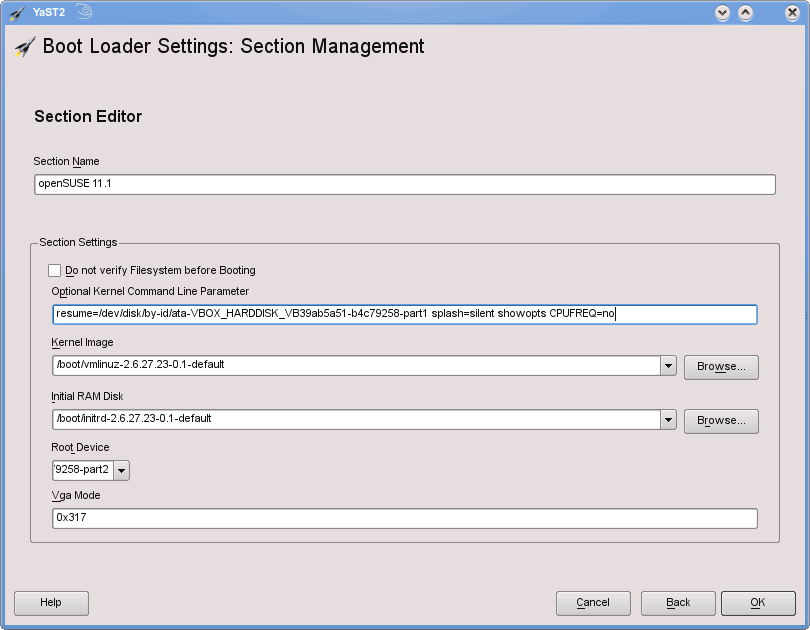Click the Root Device label
810x630 pixels.
point(80,447)
